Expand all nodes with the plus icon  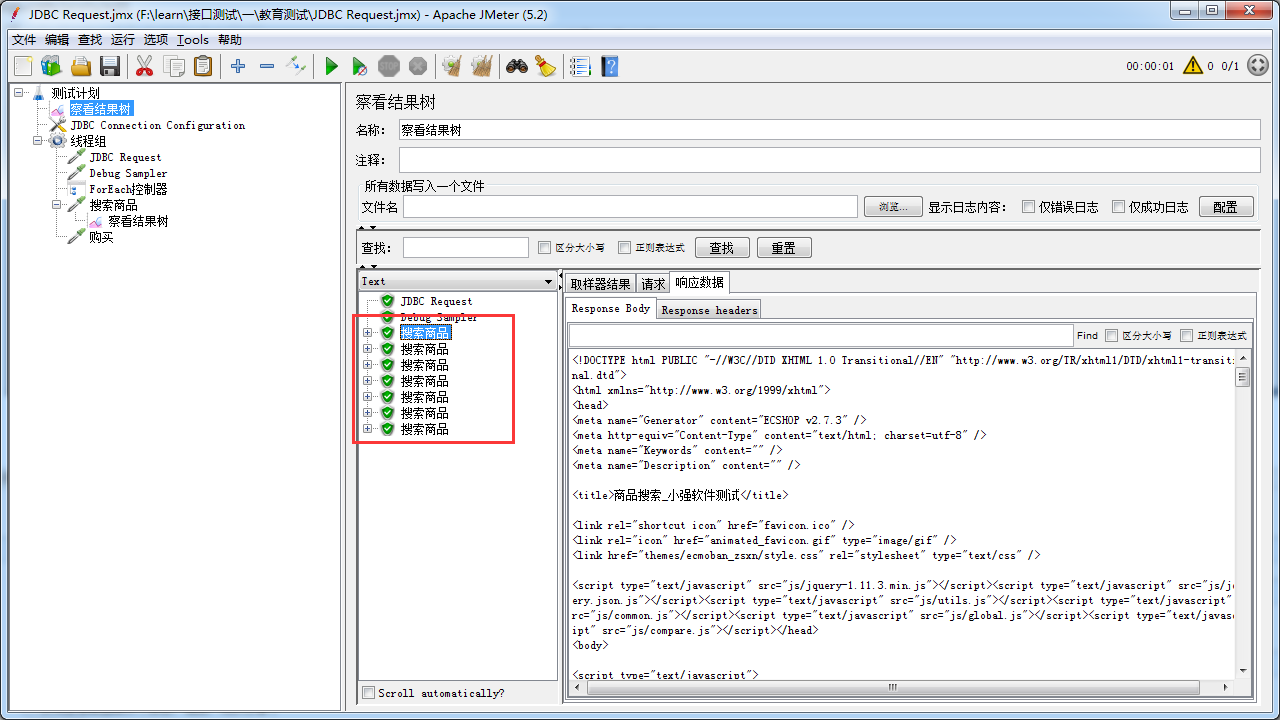(238, 66)
